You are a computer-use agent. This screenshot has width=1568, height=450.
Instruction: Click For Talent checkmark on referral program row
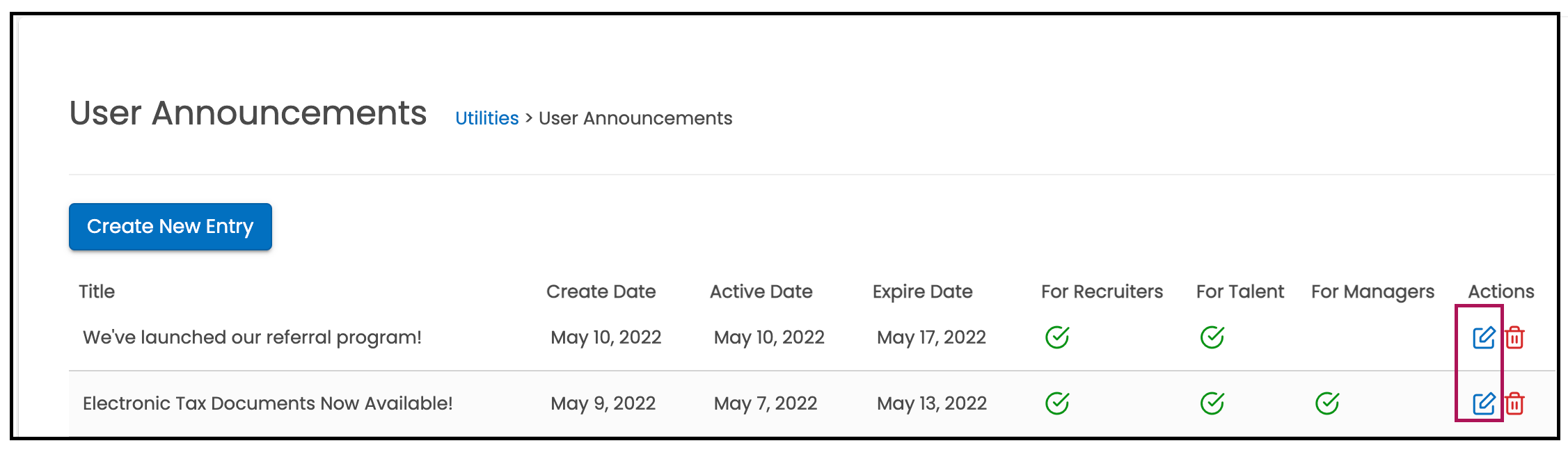1212,337
